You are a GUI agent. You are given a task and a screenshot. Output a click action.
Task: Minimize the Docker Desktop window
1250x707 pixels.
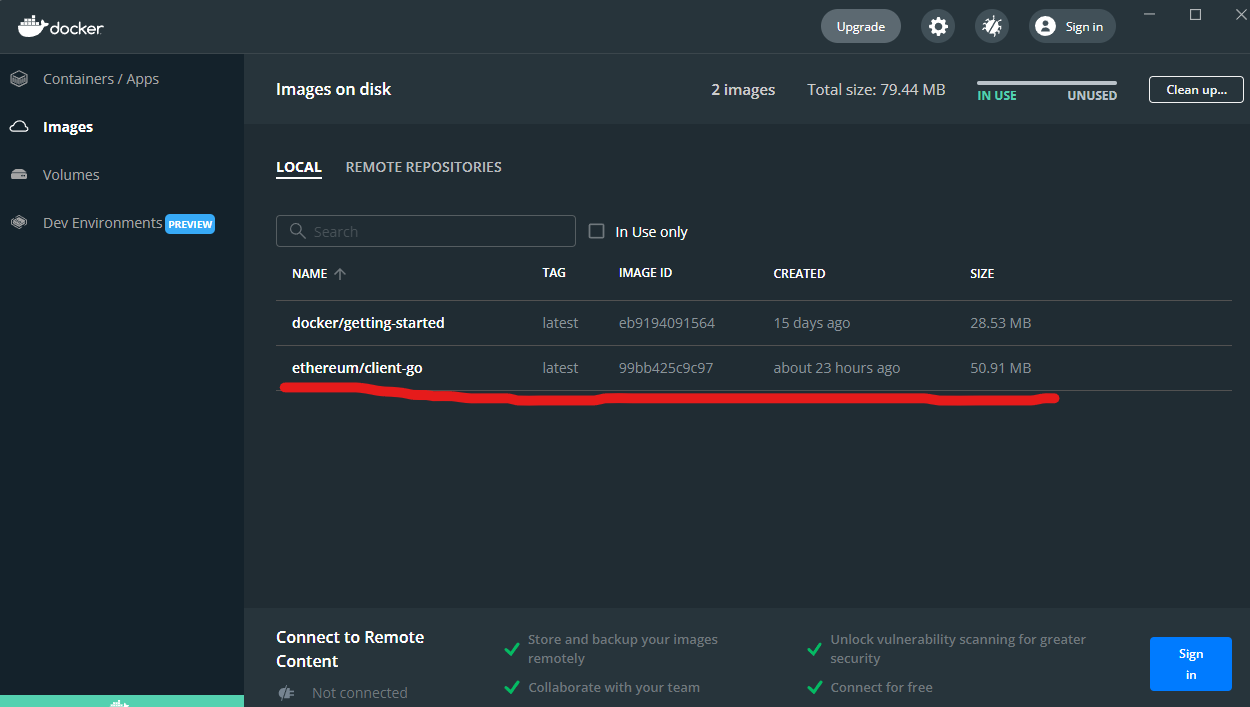(x=1149, y=14)
